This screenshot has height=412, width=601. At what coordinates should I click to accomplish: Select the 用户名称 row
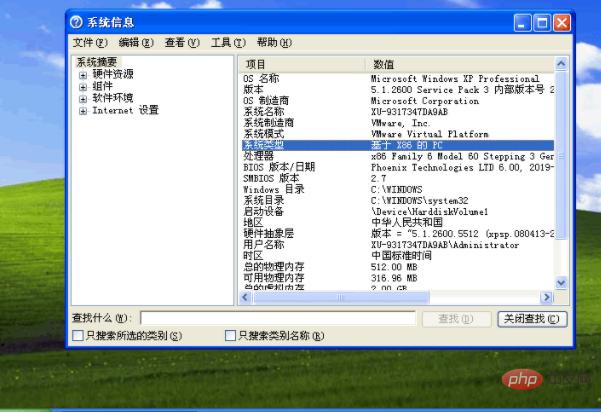click(398, 245)
